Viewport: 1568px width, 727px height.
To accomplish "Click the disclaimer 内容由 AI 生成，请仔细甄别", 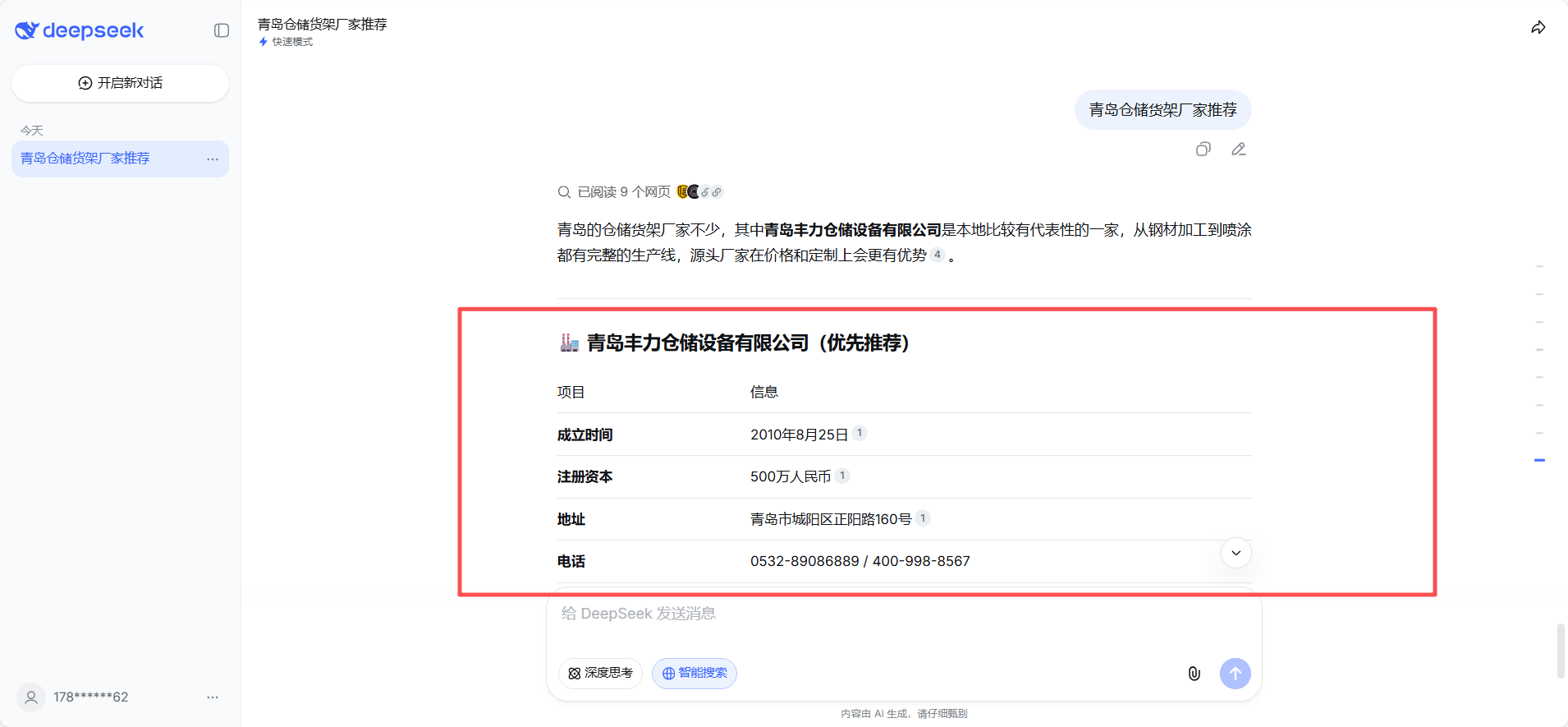I will [x=904, y=714].
